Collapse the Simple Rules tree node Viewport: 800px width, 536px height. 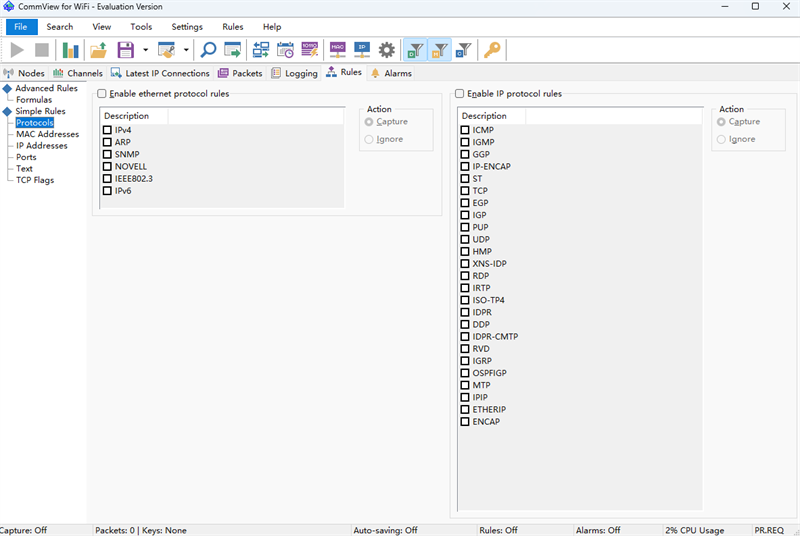[x=7, y=112]
